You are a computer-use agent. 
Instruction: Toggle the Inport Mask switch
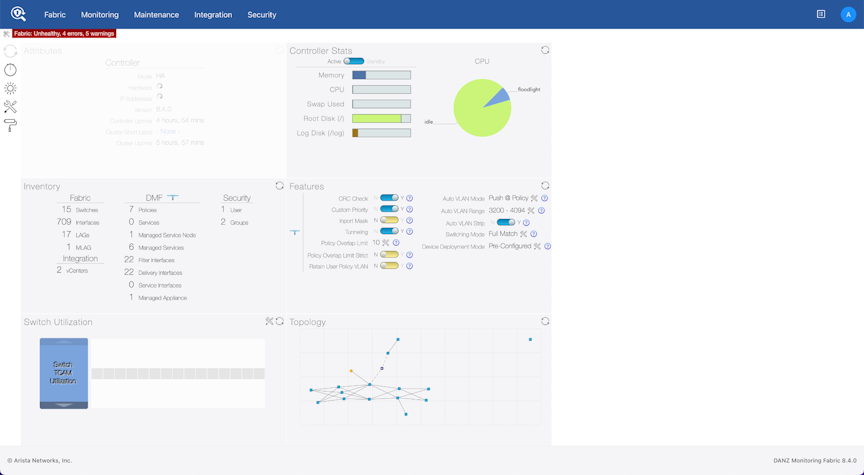(389, 220)
